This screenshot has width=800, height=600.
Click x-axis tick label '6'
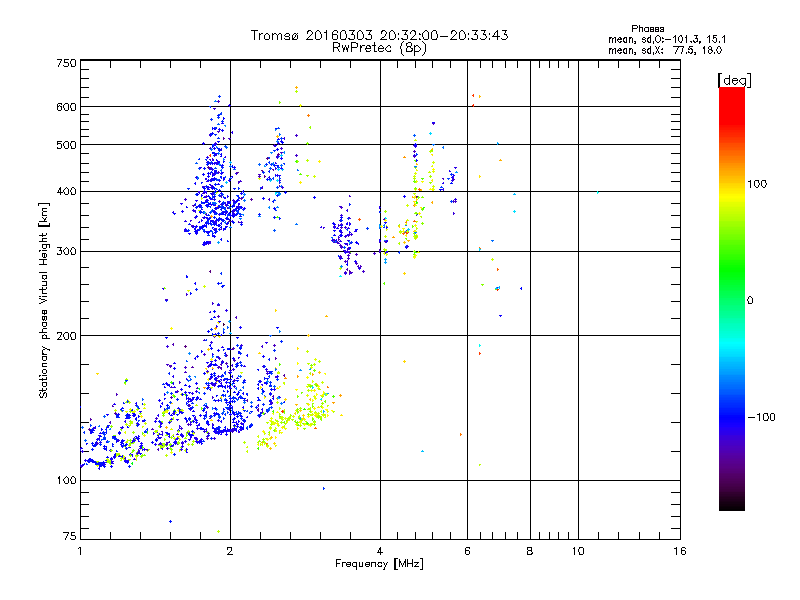pos(467,551)
